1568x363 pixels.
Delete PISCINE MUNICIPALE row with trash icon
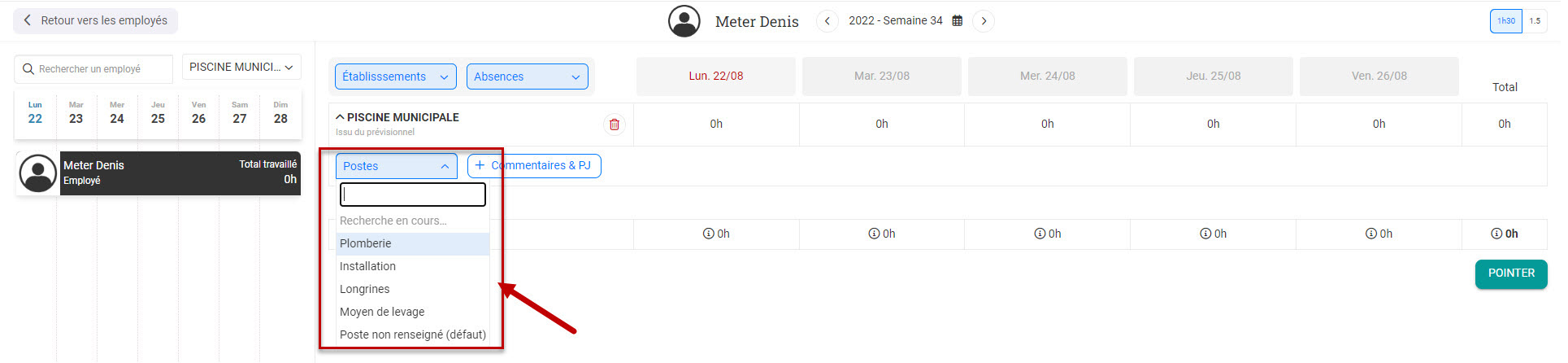coord(615,125)
